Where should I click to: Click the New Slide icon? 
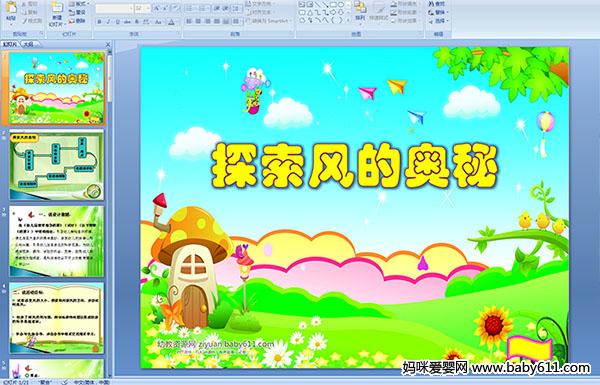tap(57, 11)
